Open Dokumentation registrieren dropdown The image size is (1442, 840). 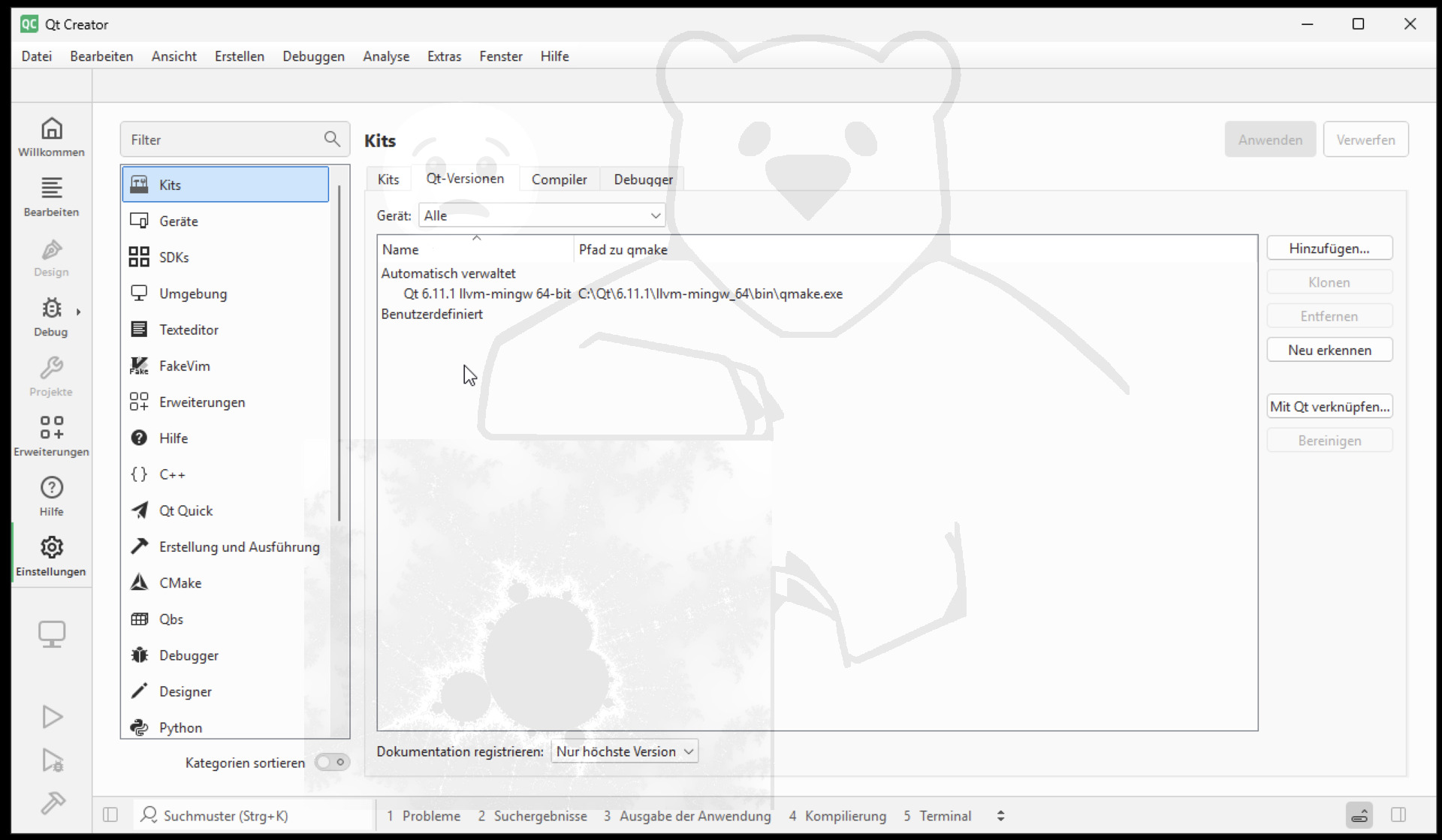(x=624, y=751)
